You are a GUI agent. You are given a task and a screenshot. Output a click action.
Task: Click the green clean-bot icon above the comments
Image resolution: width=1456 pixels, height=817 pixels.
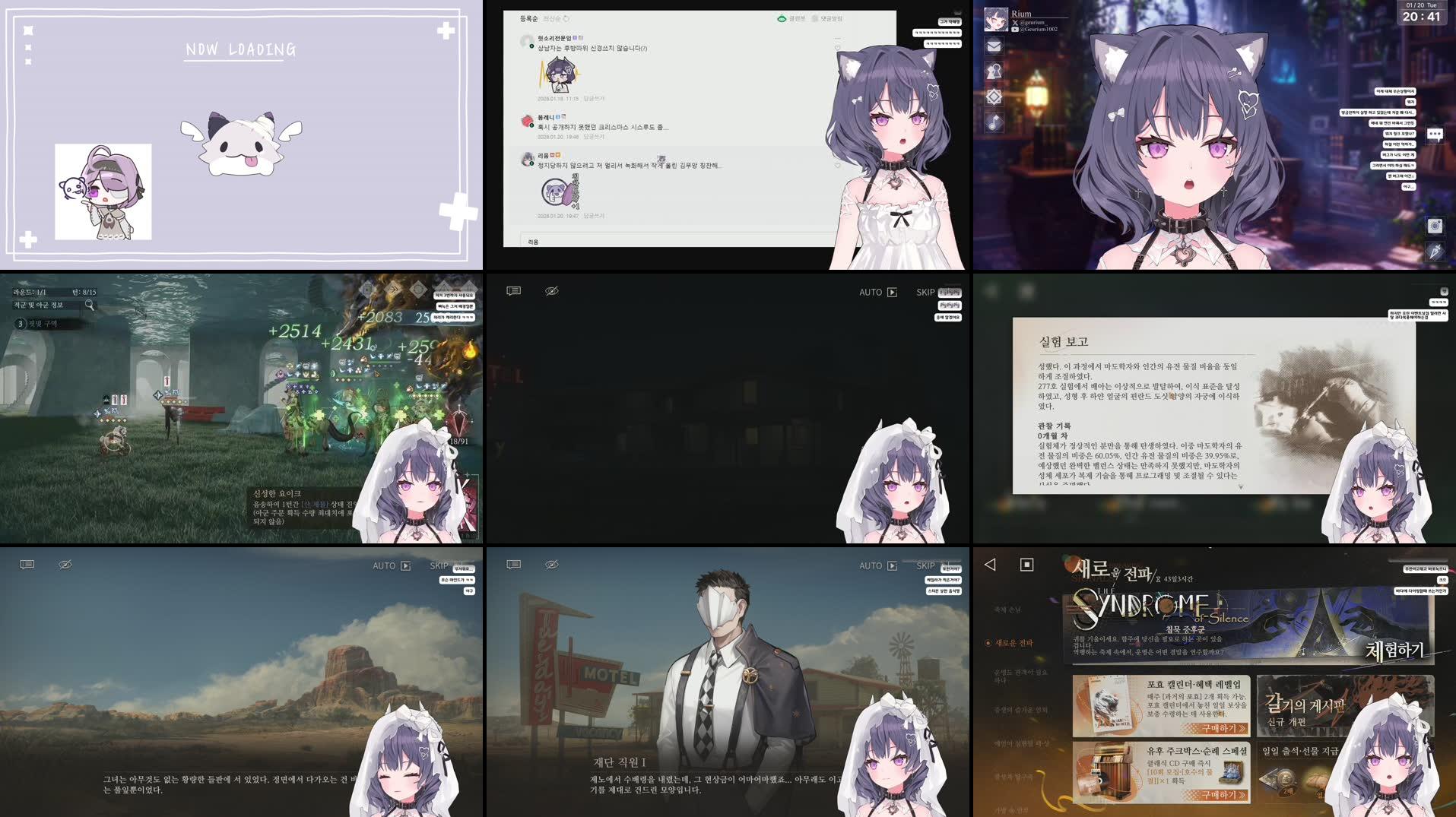782,18
